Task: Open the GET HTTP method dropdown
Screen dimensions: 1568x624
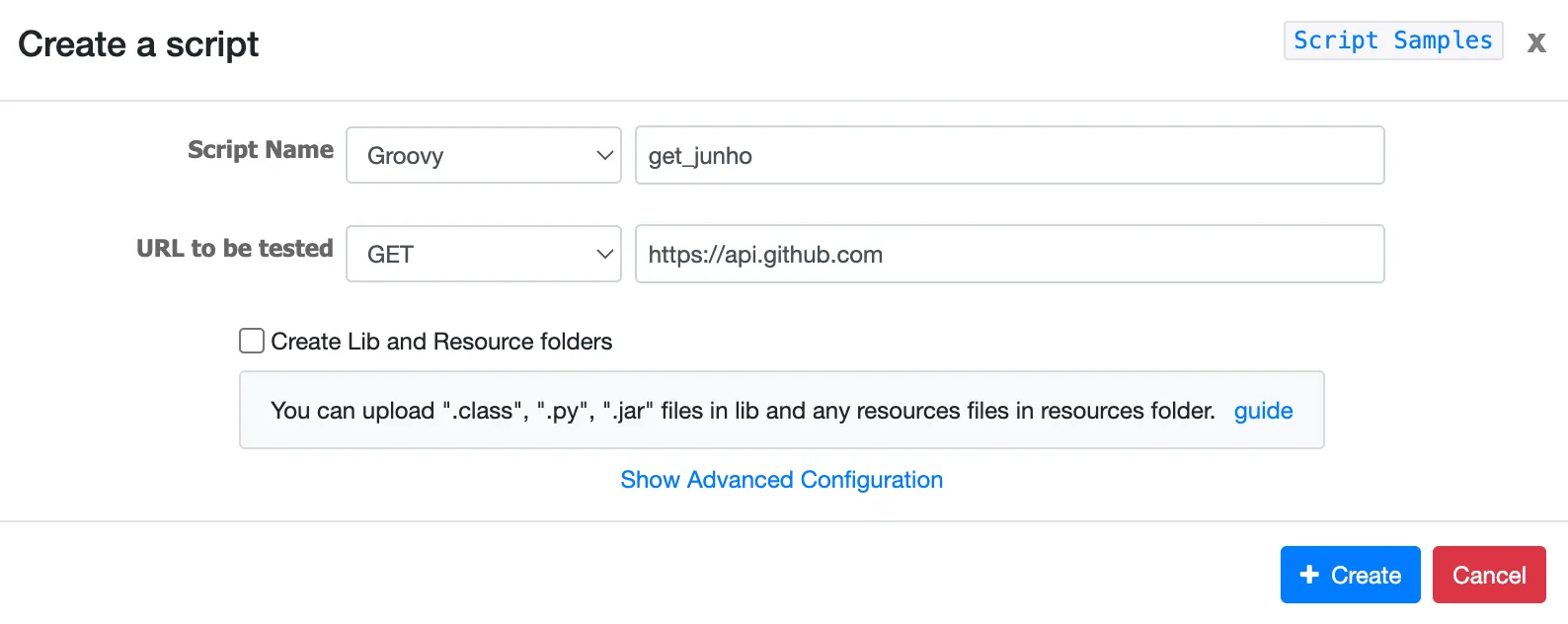Action: (x=483, y=255)
